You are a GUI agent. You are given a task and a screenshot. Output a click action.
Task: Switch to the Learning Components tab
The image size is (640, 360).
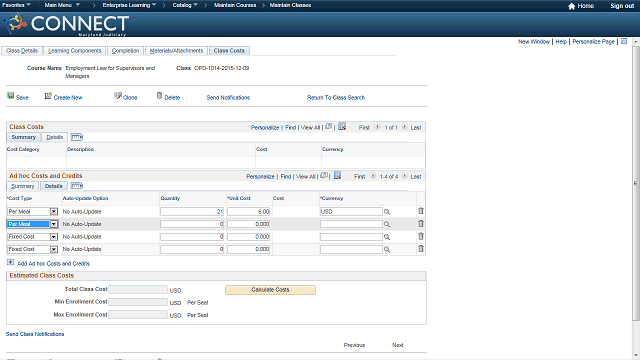tap(75, 51)
